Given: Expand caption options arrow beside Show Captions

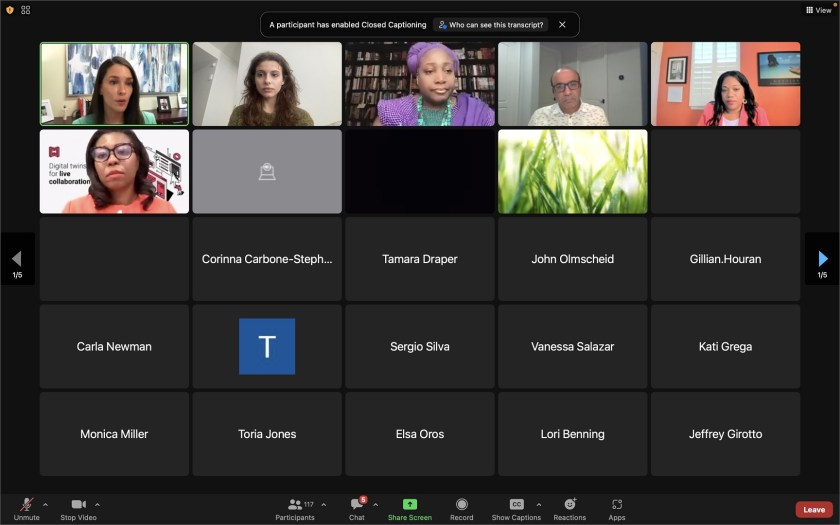Looking at the screenshot, I should coord(539,504).
